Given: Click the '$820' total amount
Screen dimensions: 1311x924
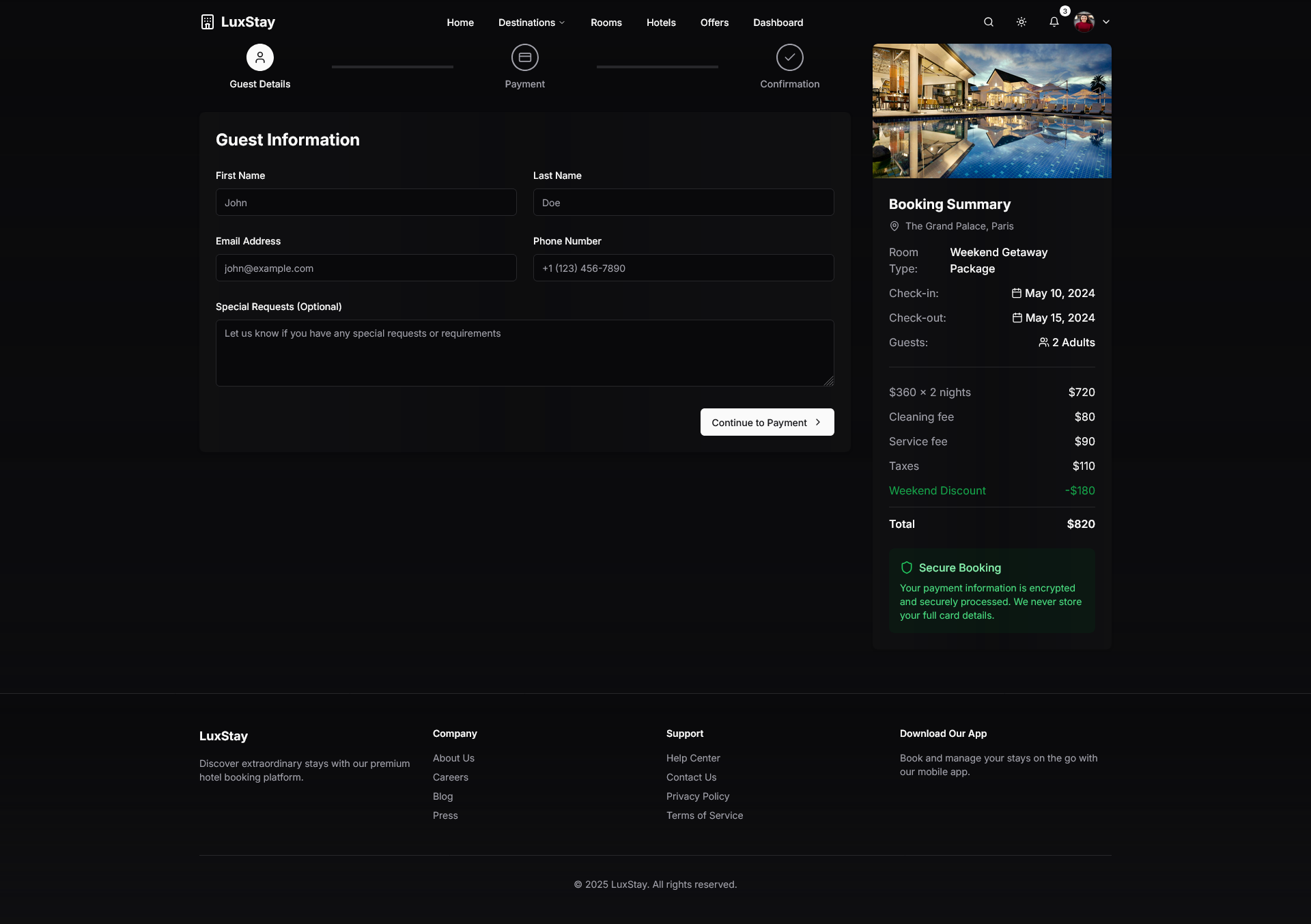Looking at the screenshot, I should 1081,524.
